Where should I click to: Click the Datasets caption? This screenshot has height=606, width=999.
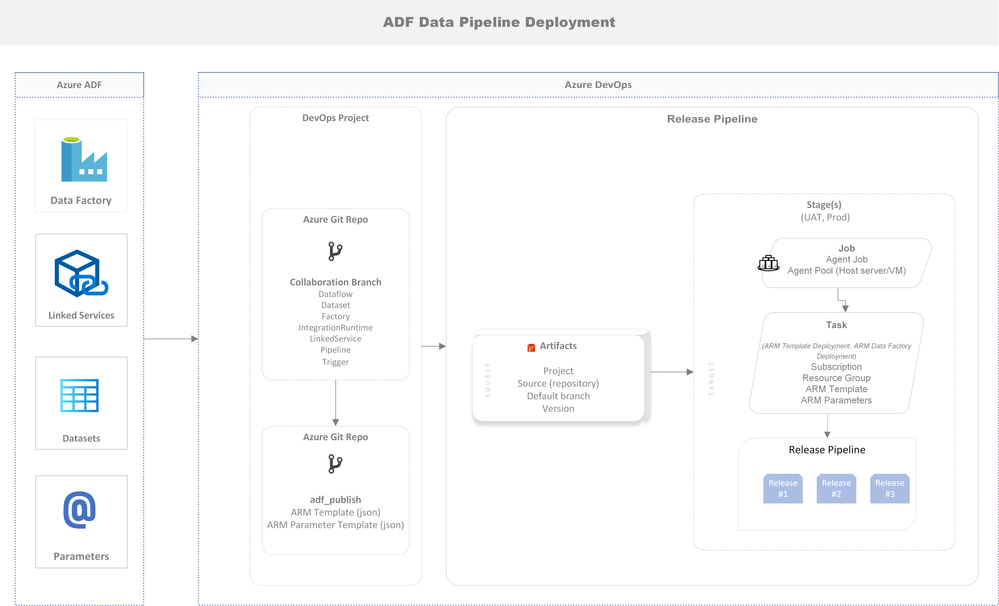tap(81, 438)
